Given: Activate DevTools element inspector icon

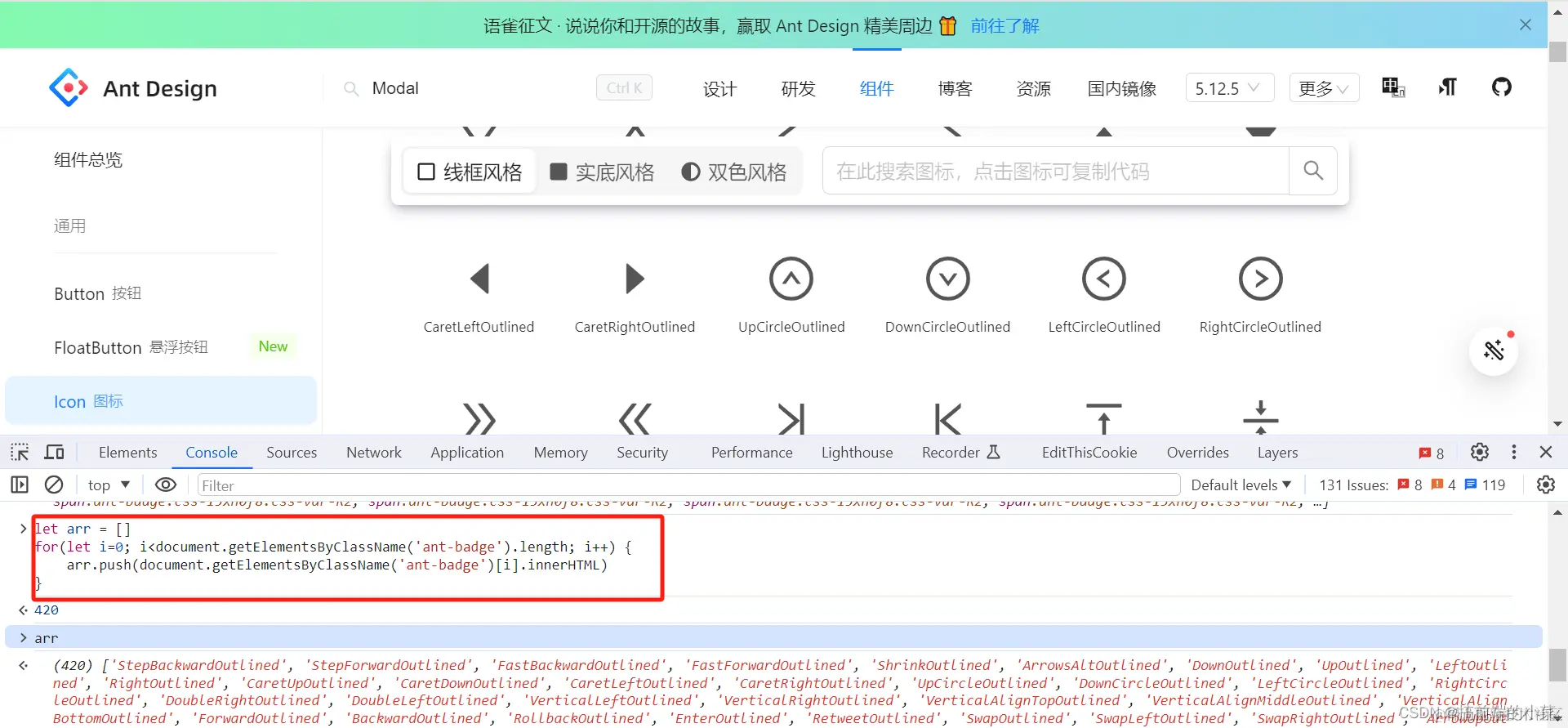Looking at the screenshot, I should click(20, 452).
